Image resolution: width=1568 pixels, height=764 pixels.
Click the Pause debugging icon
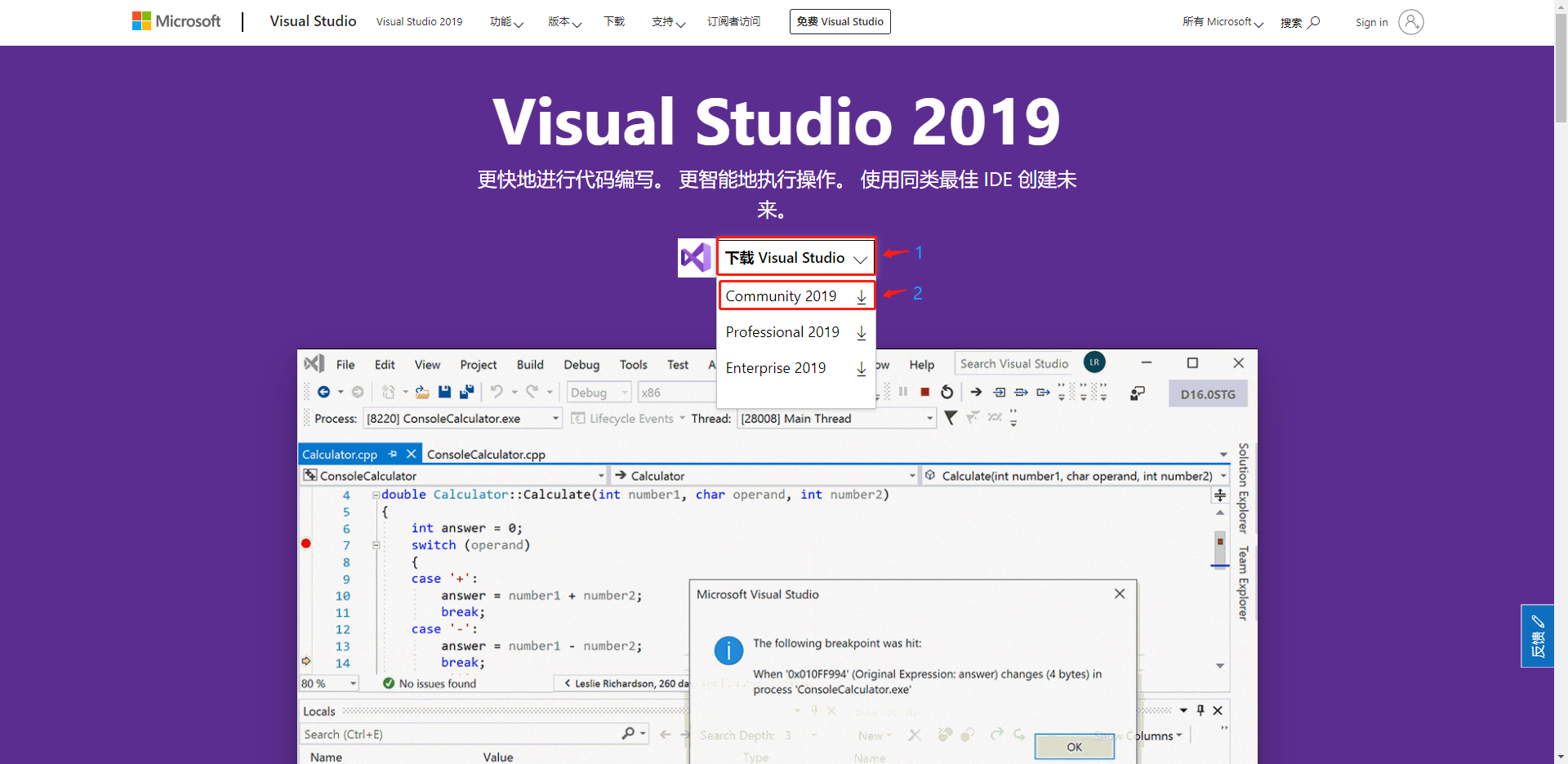tap(902, 392)
